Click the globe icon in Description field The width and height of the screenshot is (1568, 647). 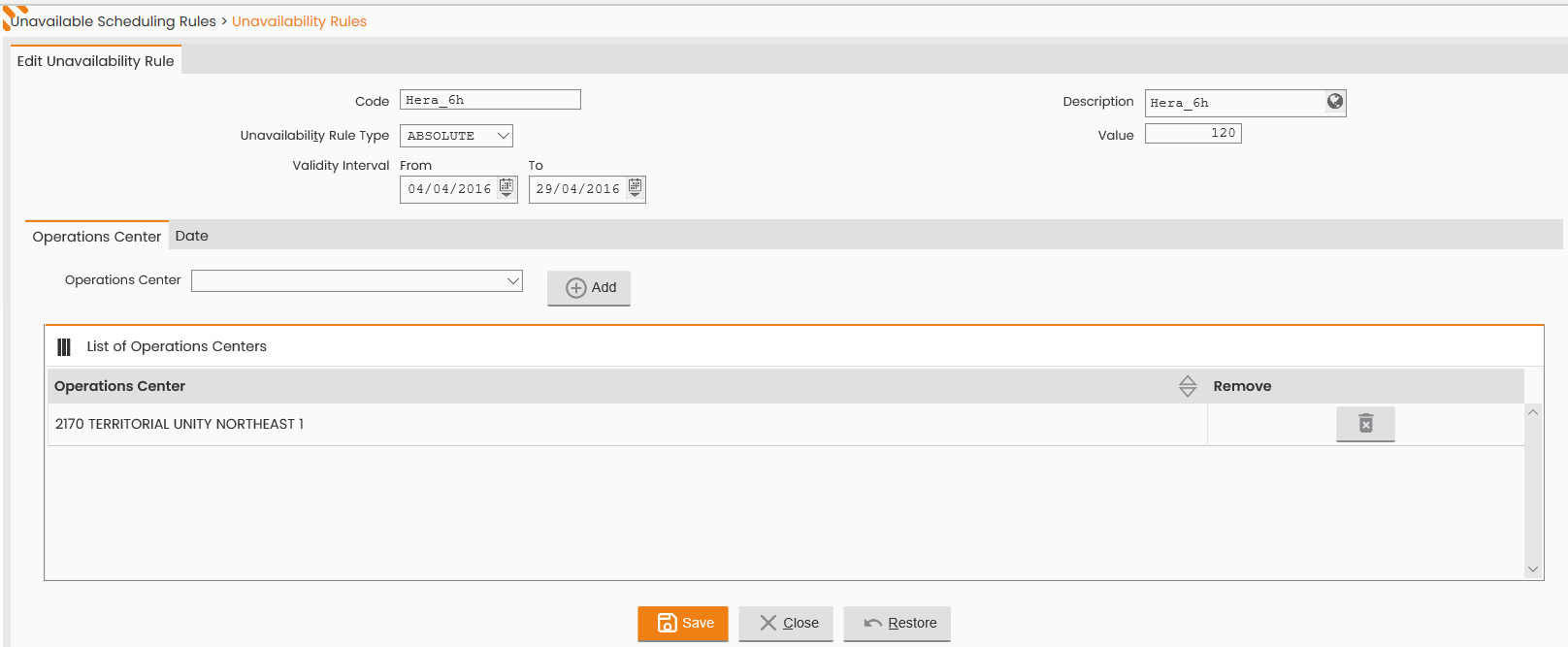pyautogui.click(x=1335, y=102)
